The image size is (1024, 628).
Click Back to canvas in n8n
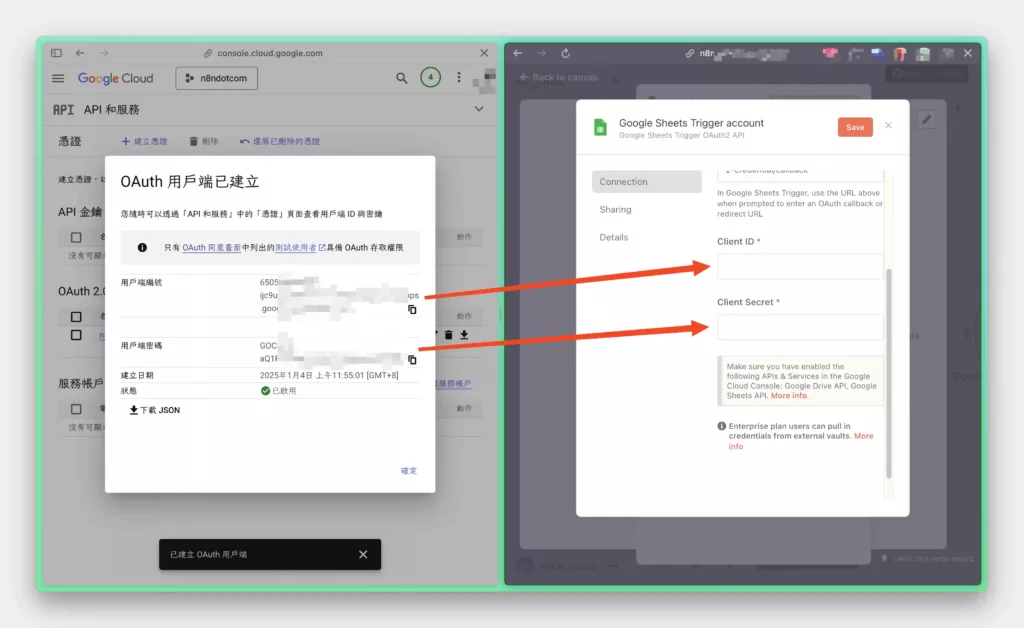(x=559, y=77)
